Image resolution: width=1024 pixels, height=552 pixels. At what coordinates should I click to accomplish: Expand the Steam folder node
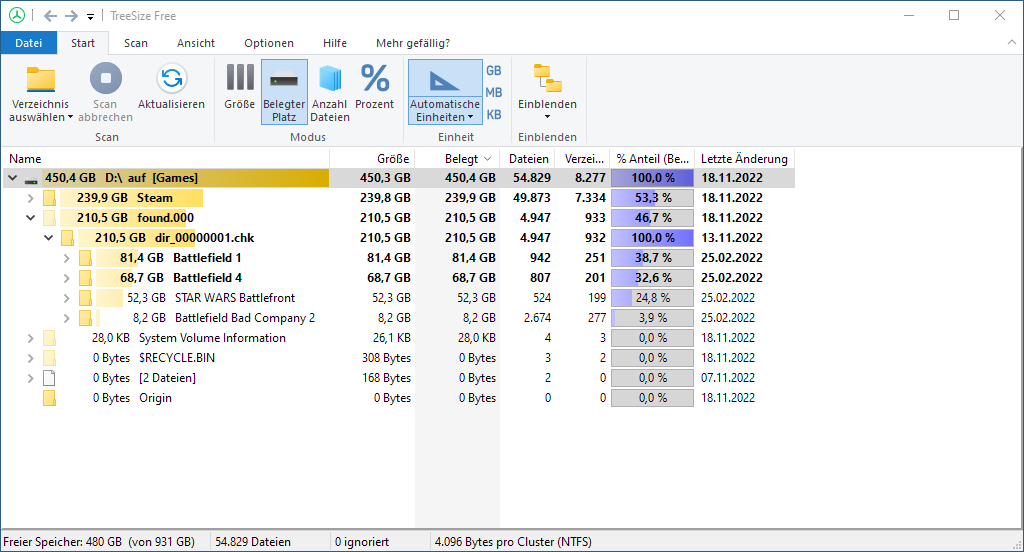coord(31,198)
